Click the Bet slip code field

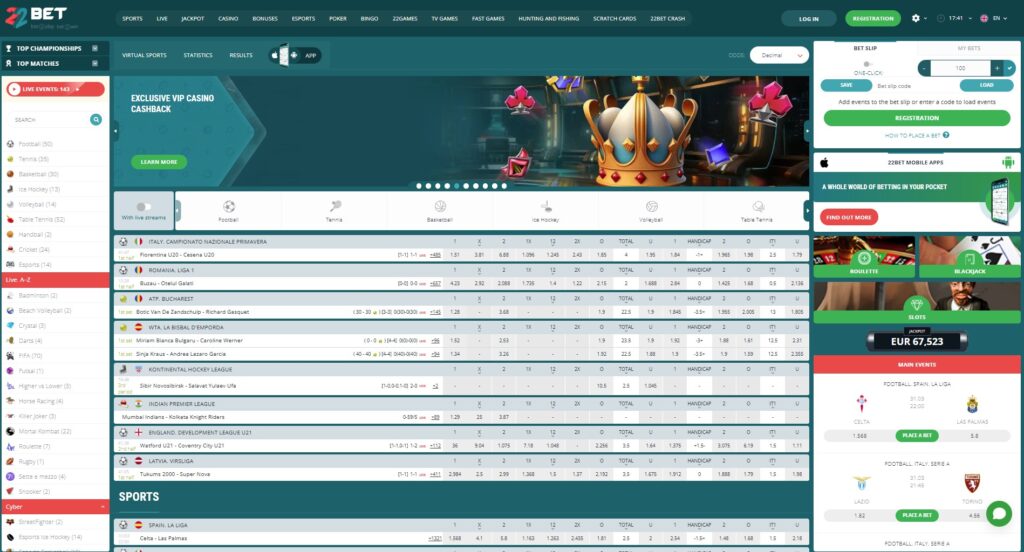(x=916, y=86)
